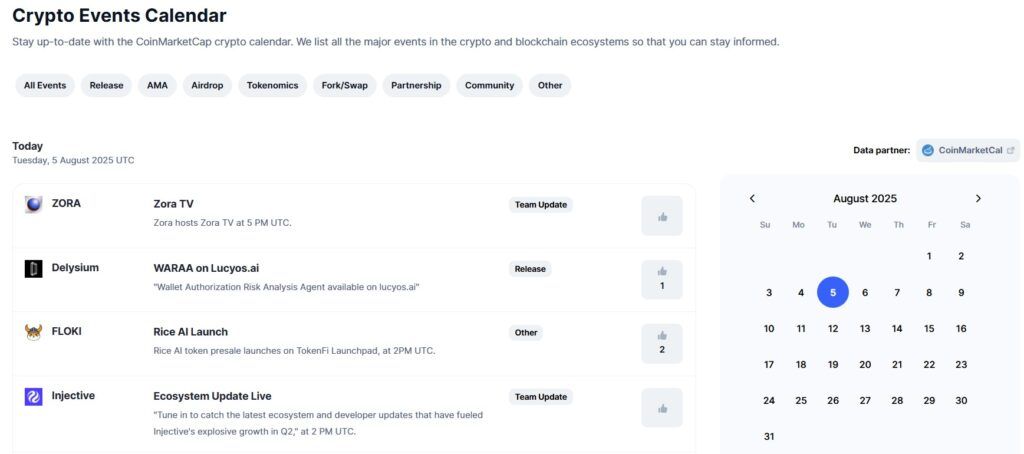
Task: Go to previous month in calendar
Action: click(x=752, y=198)
